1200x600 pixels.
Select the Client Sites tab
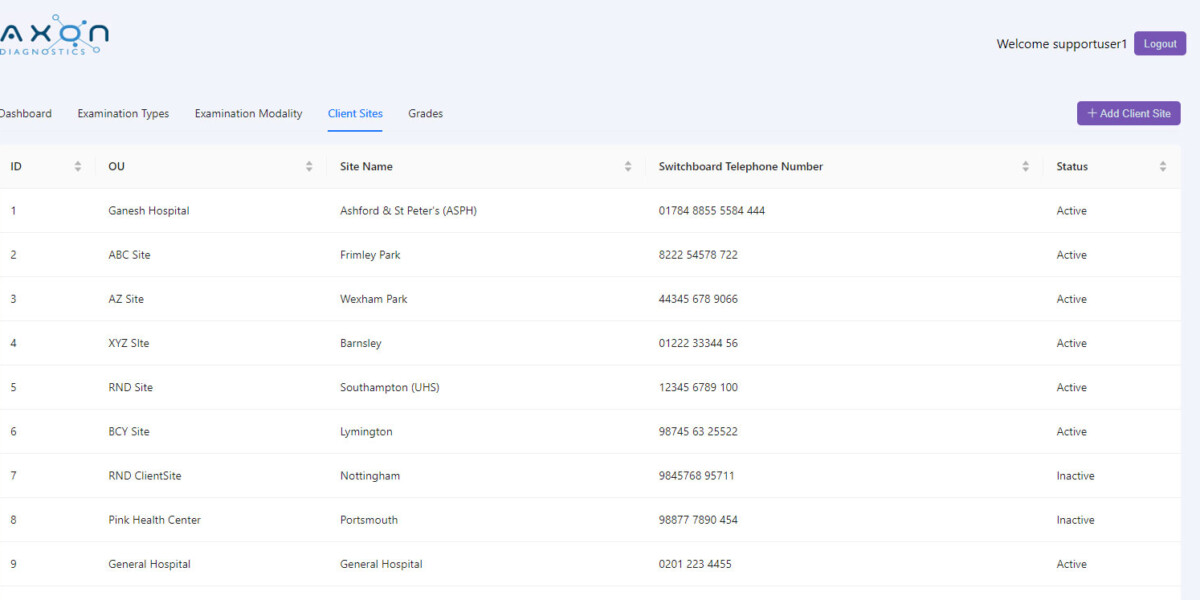pos(355,113)
